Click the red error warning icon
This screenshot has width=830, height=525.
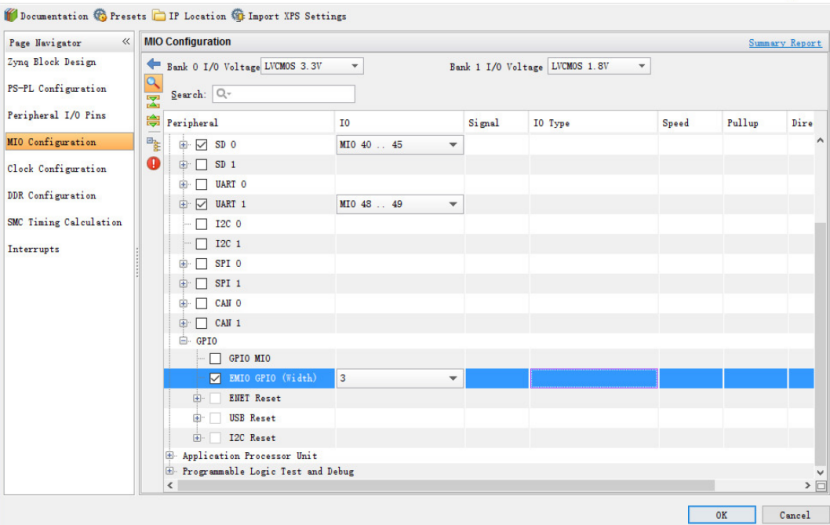(x=154, y=163)
